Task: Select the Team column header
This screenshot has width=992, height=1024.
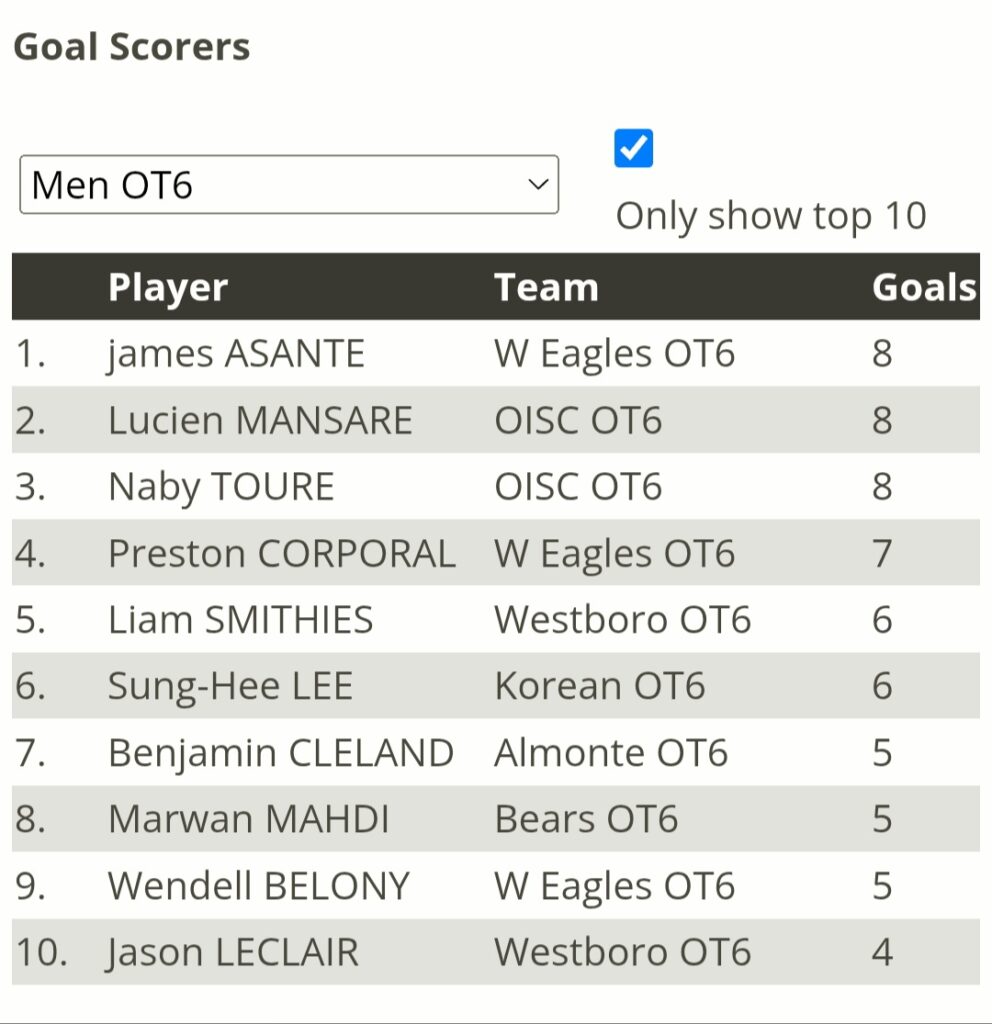Action: click(546, 287)
